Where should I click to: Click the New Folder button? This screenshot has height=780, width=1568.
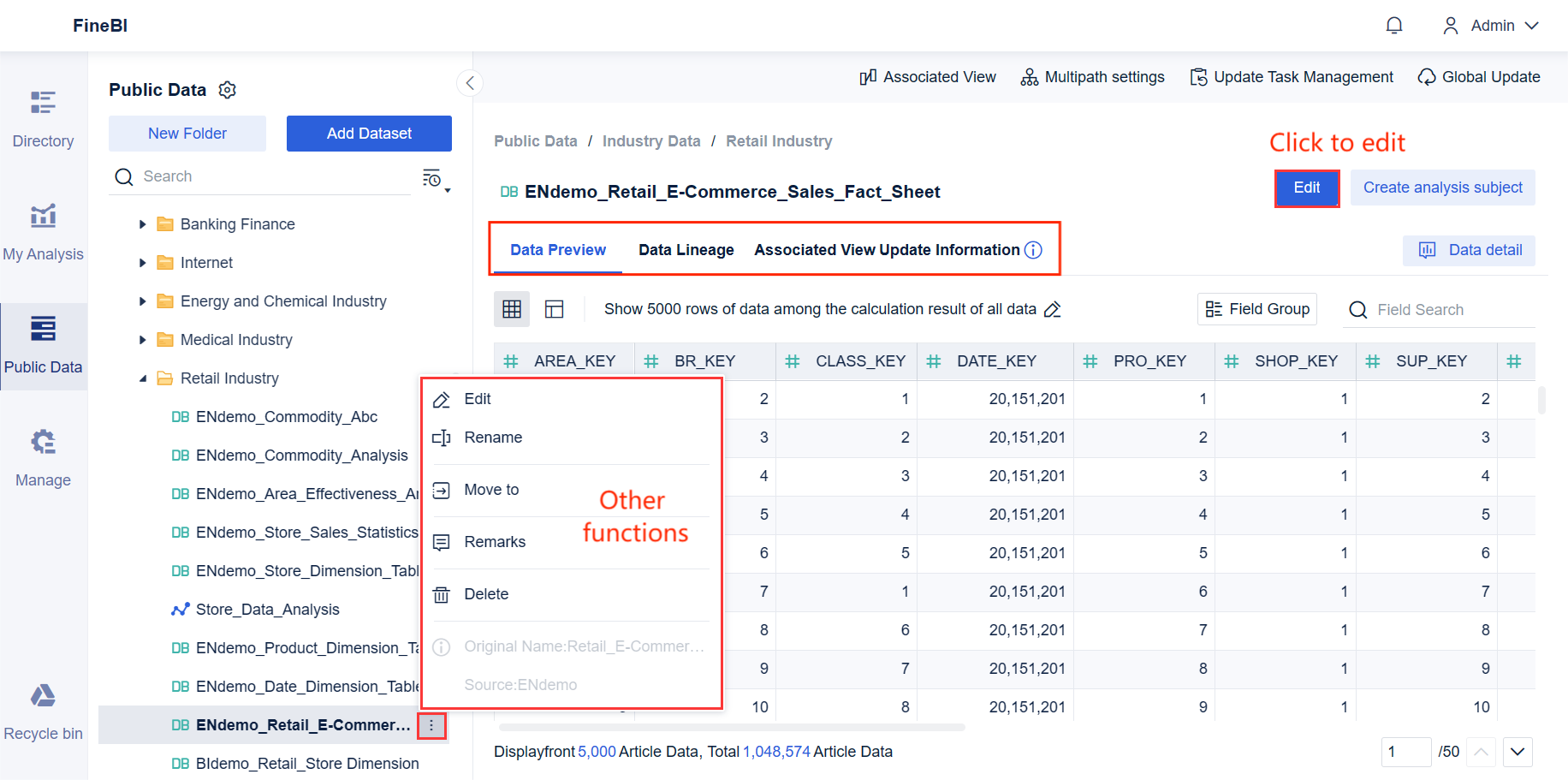(187, 133)
